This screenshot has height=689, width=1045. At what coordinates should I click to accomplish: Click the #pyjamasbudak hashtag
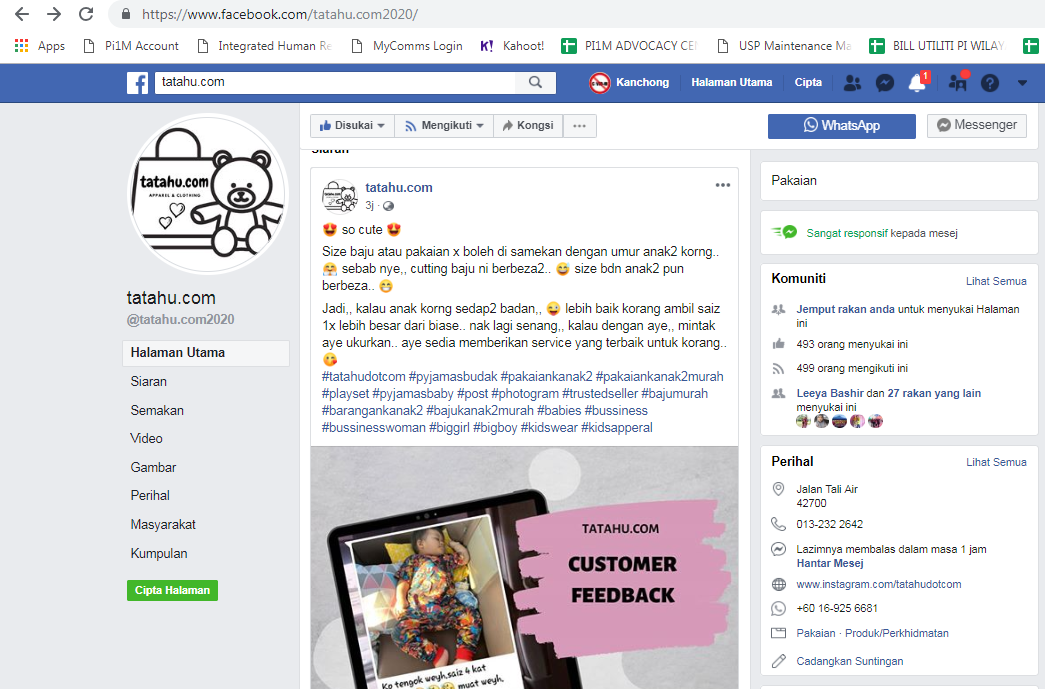pos(453,376)
